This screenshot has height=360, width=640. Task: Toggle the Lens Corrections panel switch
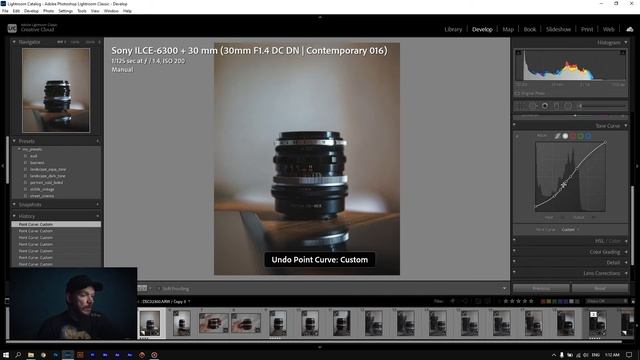[x=514, y=273]
